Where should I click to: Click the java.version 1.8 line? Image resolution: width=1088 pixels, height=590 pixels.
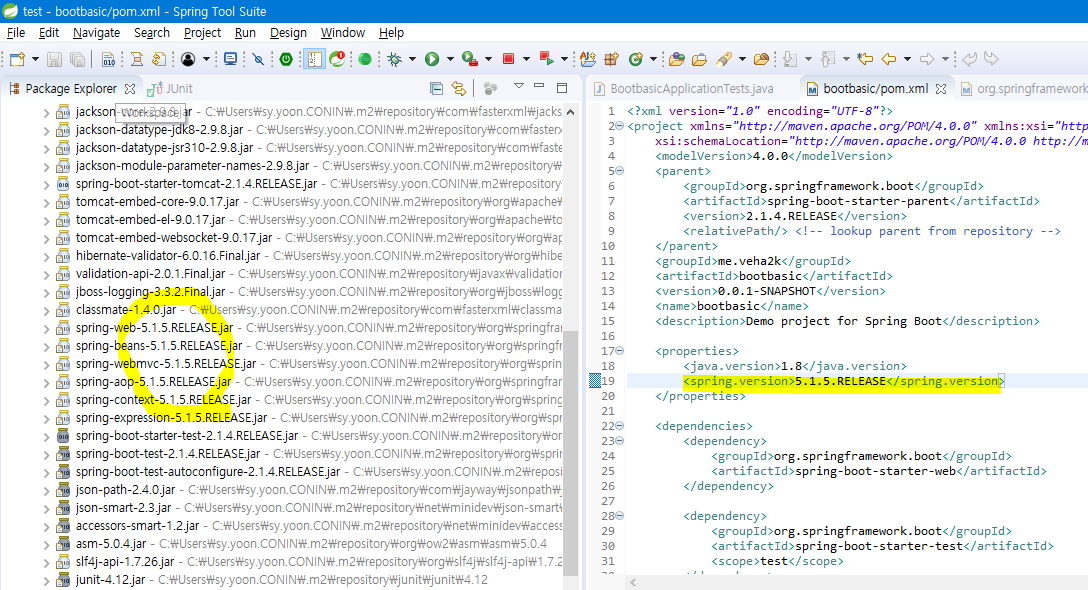coord(794,366)
